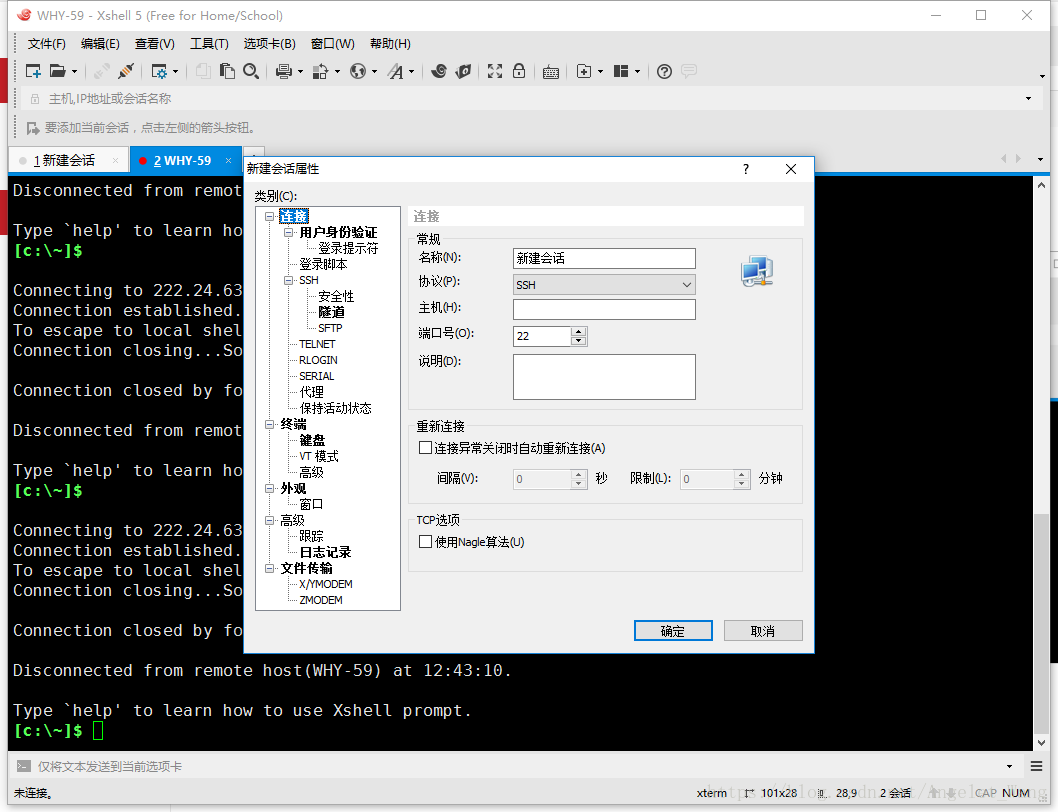This screenshot has height=812, width=1058.
Task: Click the file transfer icon
Action: click(321, 71)
